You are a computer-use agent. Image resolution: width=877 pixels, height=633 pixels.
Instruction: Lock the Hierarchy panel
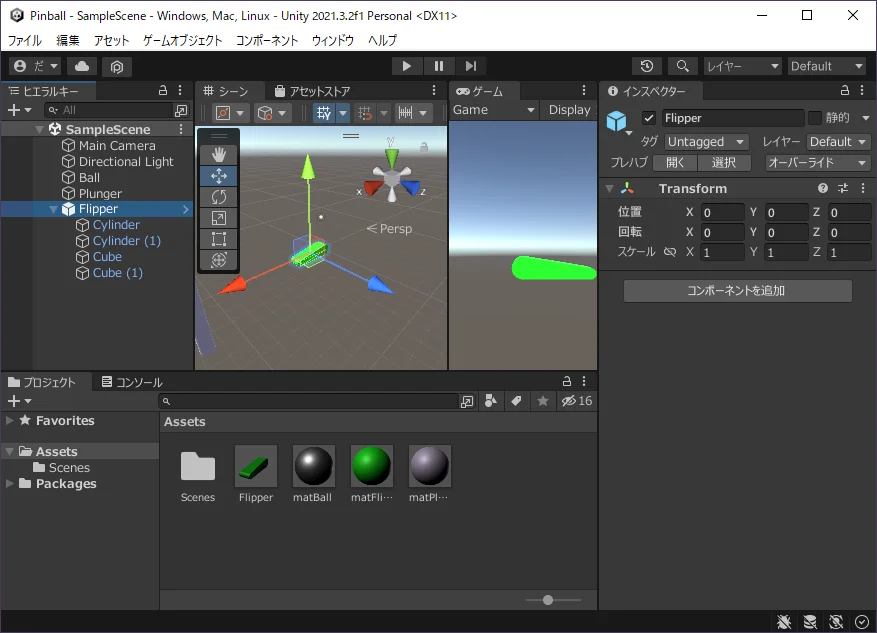163,91
